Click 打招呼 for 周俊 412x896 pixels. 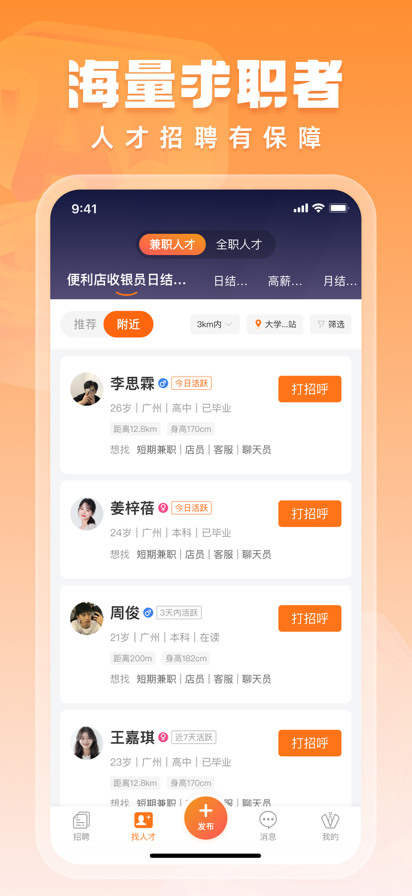click(310, 618)
